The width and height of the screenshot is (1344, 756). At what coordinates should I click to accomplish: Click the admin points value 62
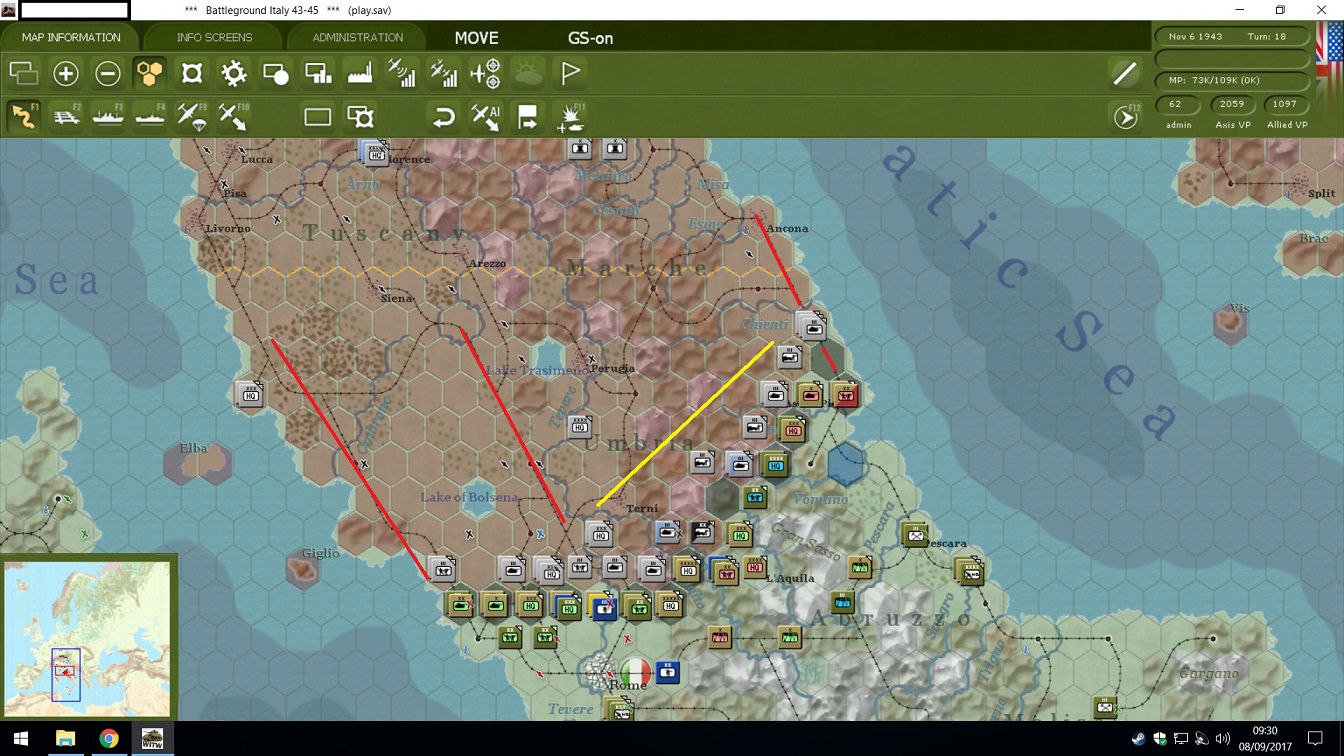(x=1176, y=104)
